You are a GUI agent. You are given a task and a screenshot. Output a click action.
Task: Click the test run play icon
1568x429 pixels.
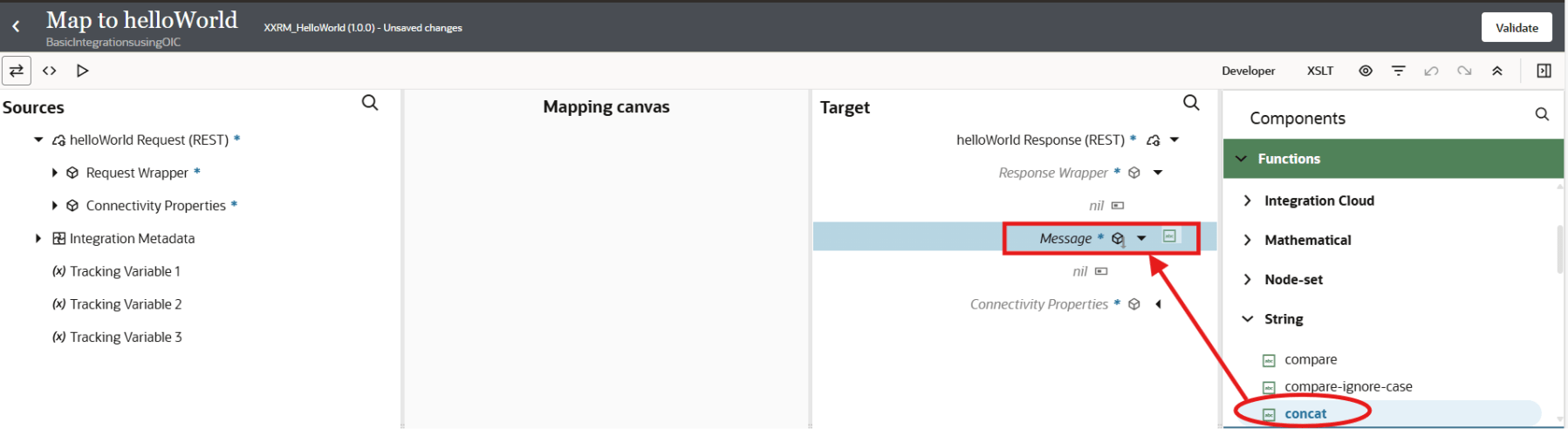(x=83, y=71)
